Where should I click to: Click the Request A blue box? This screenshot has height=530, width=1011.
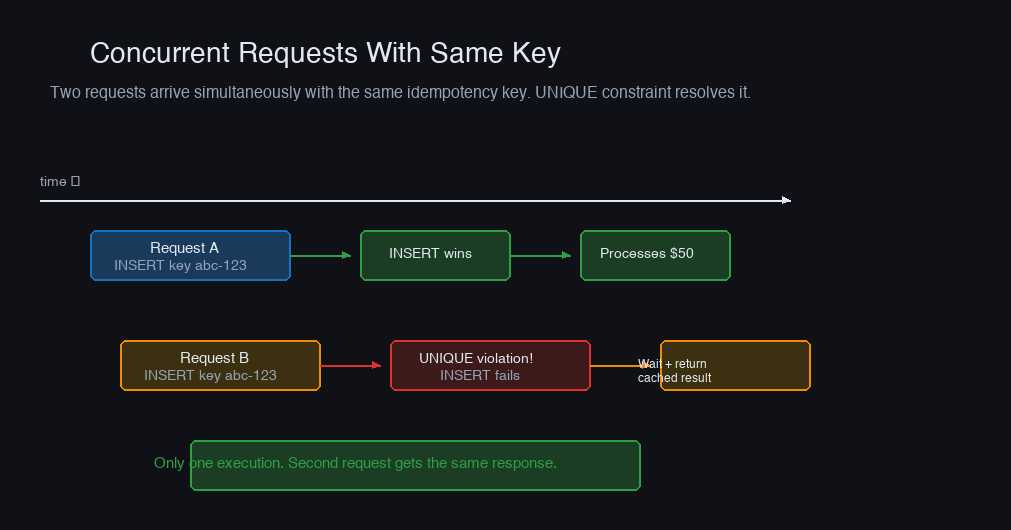tap(190, 255)
